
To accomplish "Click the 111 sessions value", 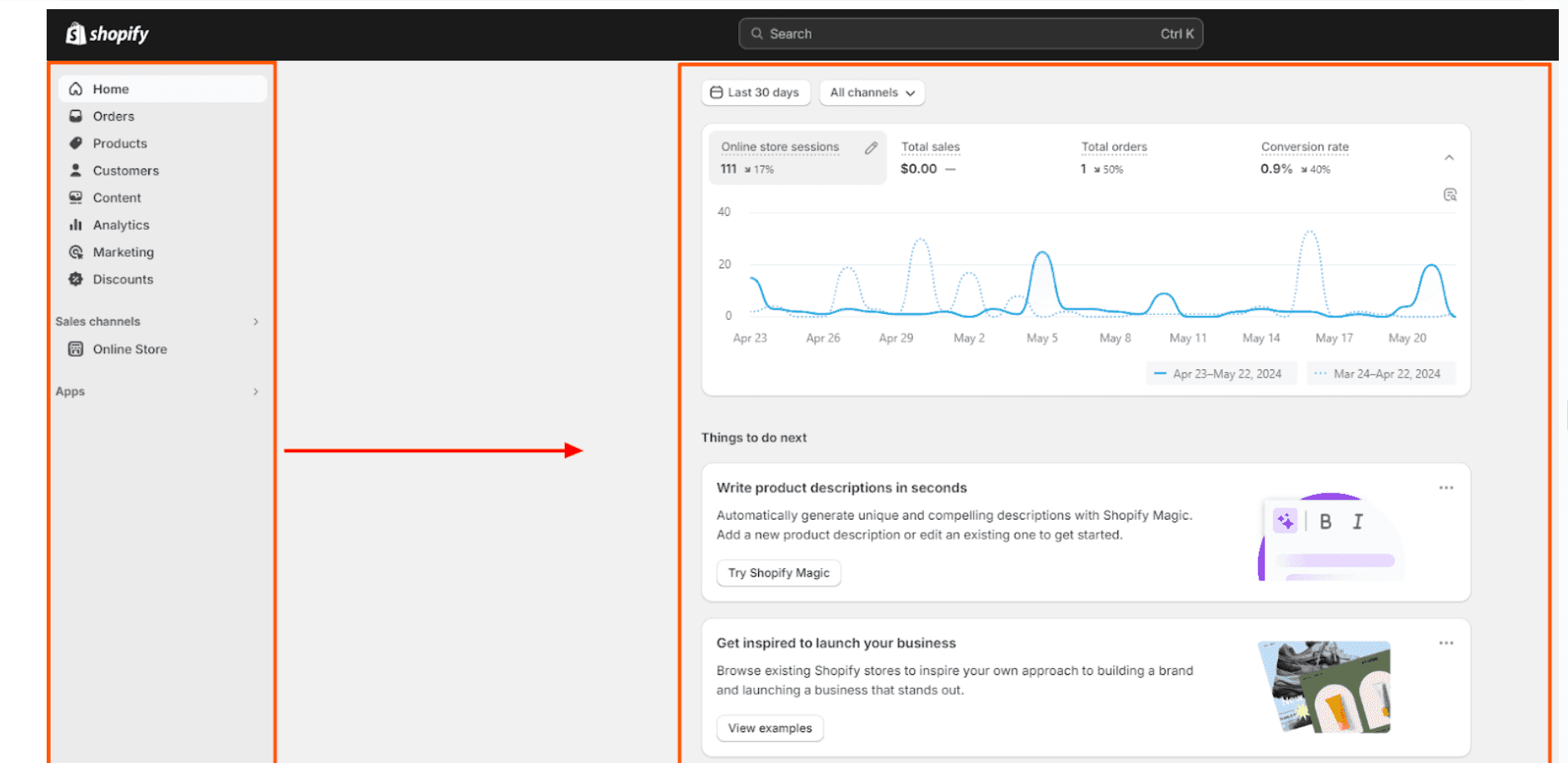I will [729, 168].
